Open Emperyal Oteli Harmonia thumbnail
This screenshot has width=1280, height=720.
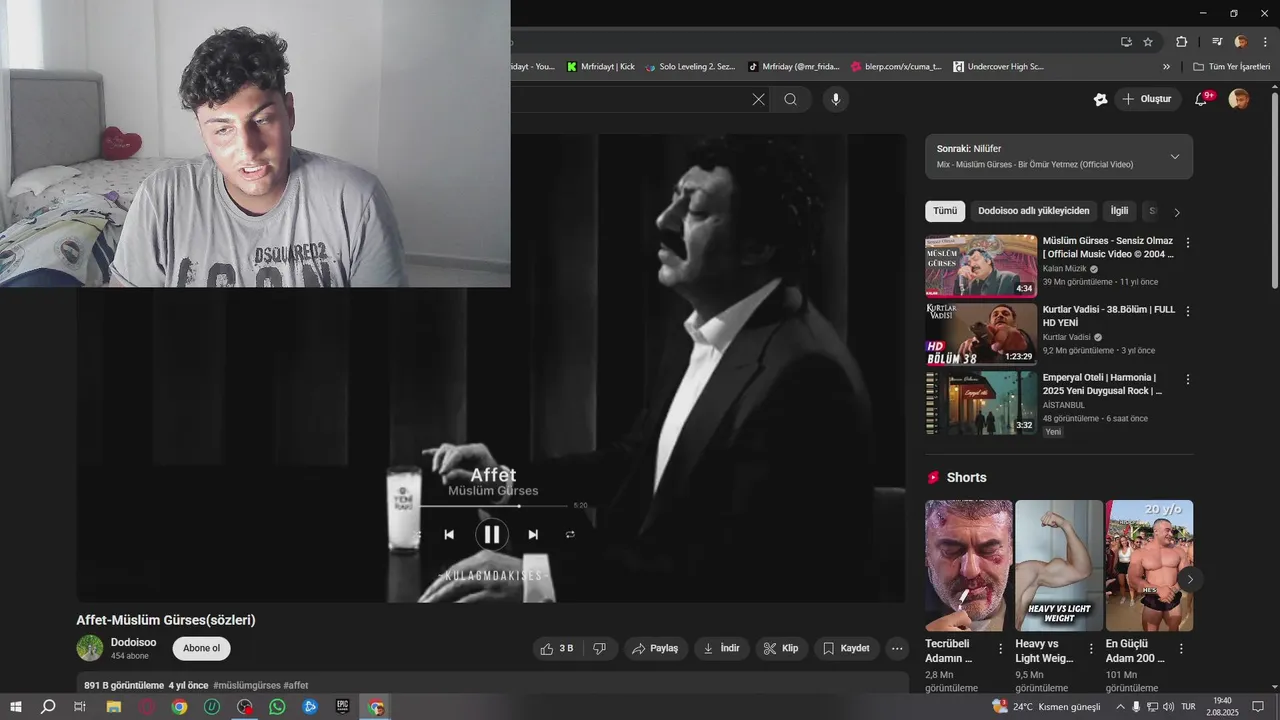(981, 402)
